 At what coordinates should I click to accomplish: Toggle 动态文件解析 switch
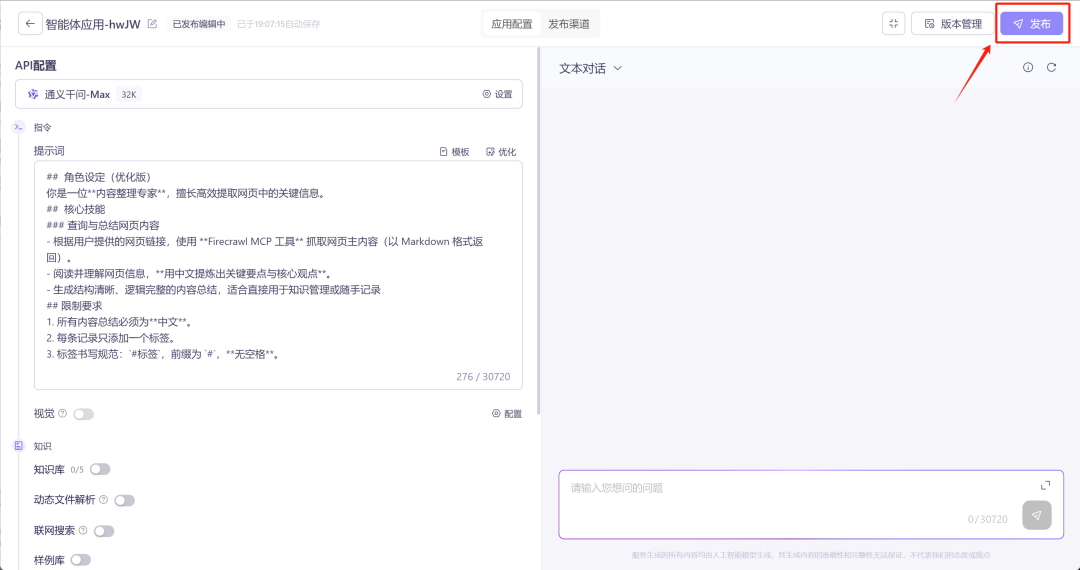(125, 500)
